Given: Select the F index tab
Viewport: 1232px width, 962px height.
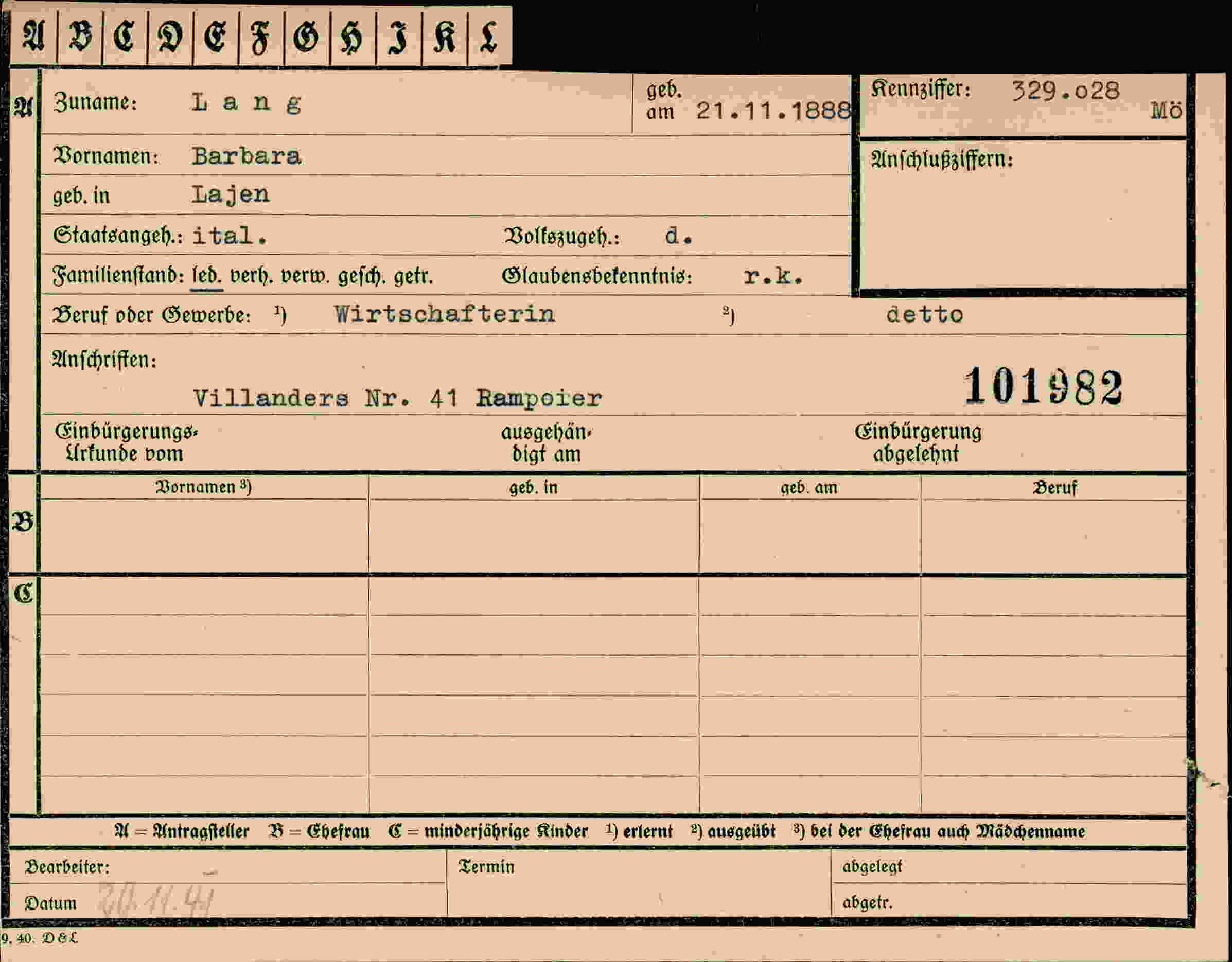Looking at the screenshot, I should pyautogui.click(x=262, y=36).
